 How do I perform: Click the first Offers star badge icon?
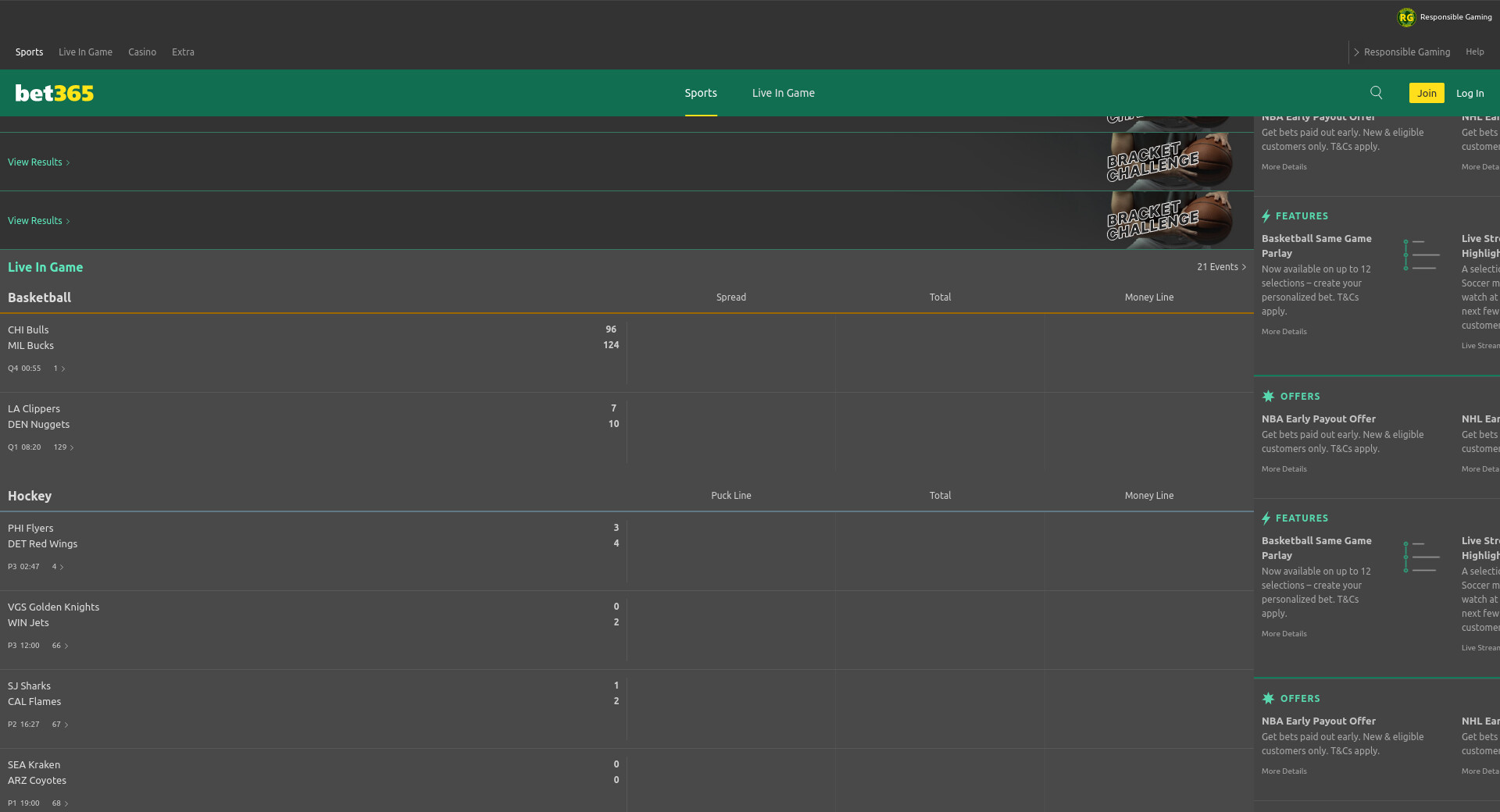click(1268, 397)
